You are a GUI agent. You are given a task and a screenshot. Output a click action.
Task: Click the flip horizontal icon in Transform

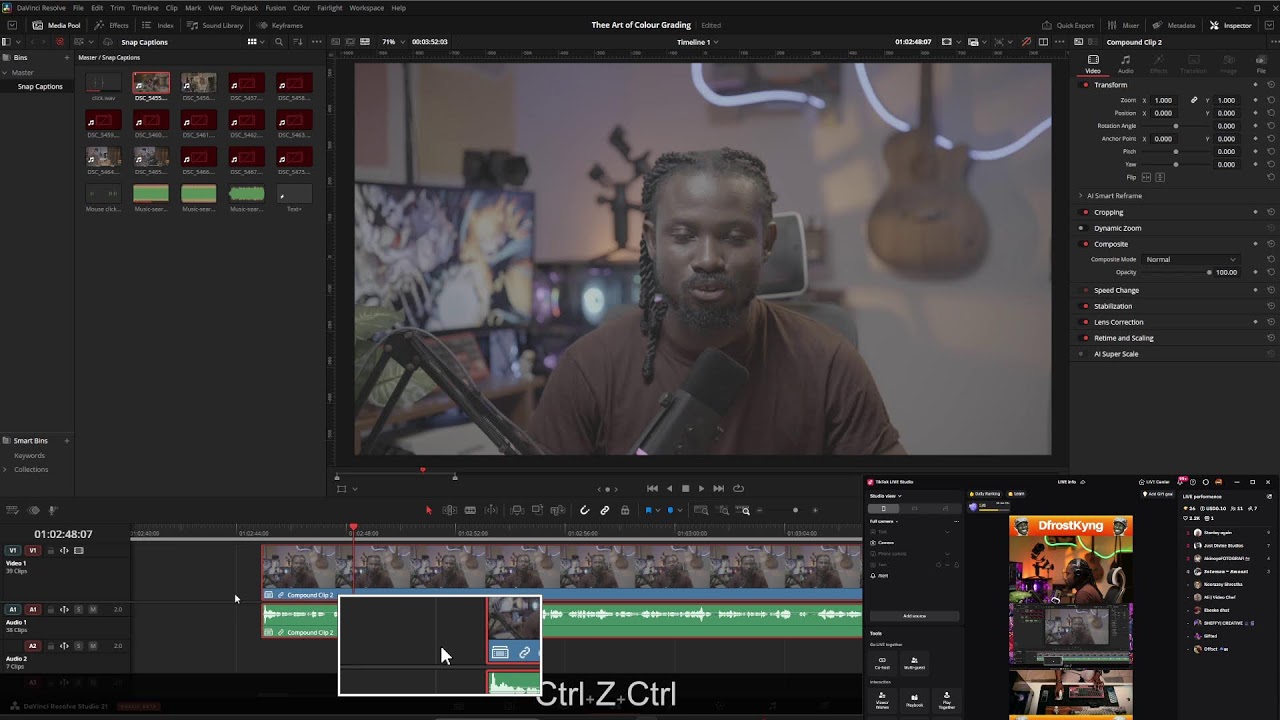click(x=1147, y=177)
